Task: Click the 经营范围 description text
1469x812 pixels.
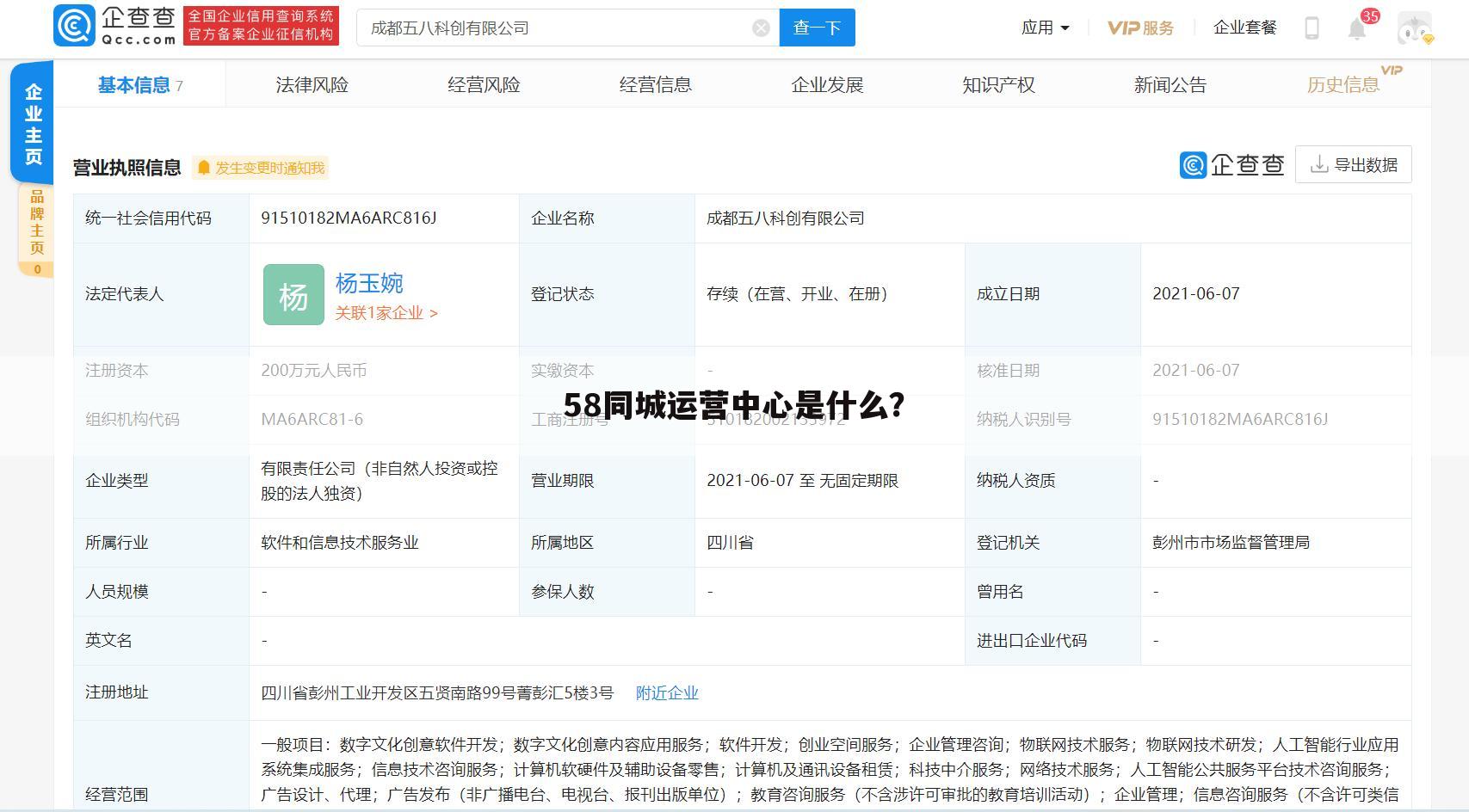Action: (x=830, y=769)
